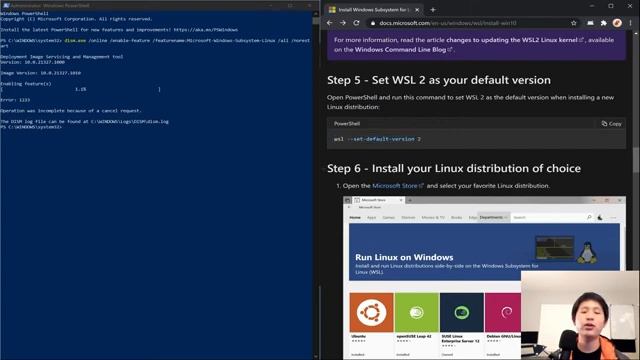
Task: Copy the wsl set-default-version command
Action: point(611,124)
